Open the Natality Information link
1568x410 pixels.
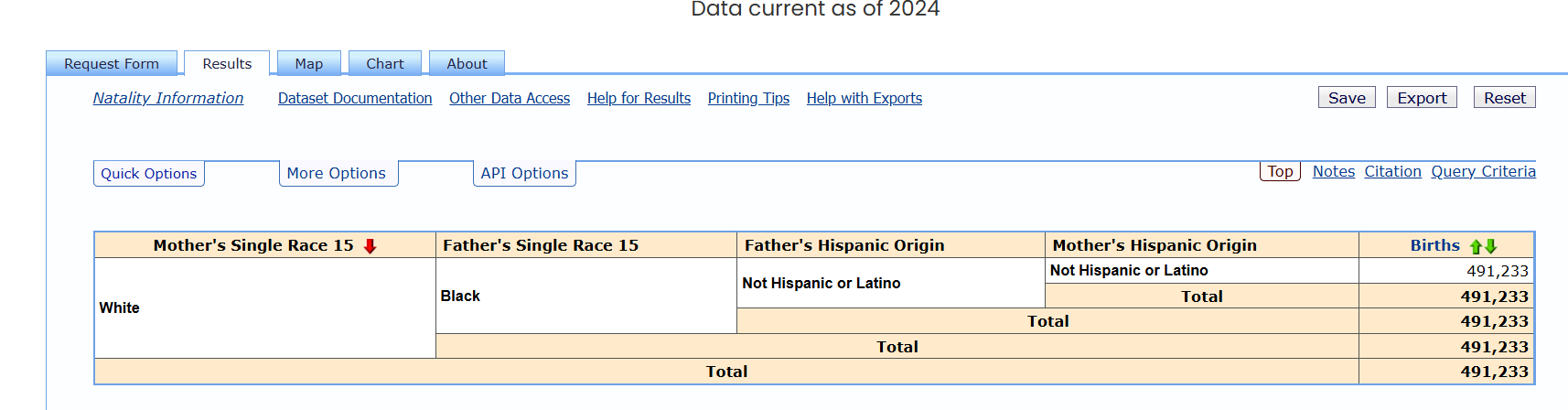[168, 98]
